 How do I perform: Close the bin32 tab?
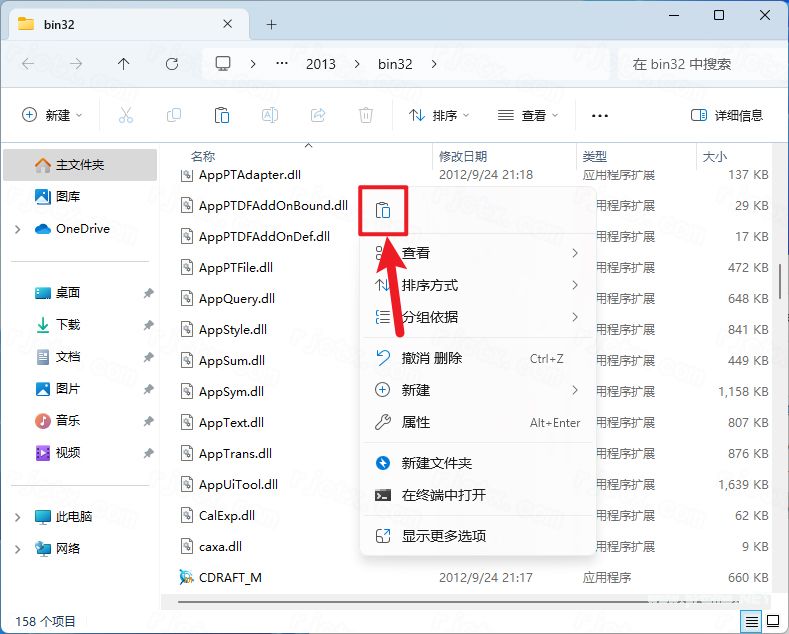click(x=227, y=24)
